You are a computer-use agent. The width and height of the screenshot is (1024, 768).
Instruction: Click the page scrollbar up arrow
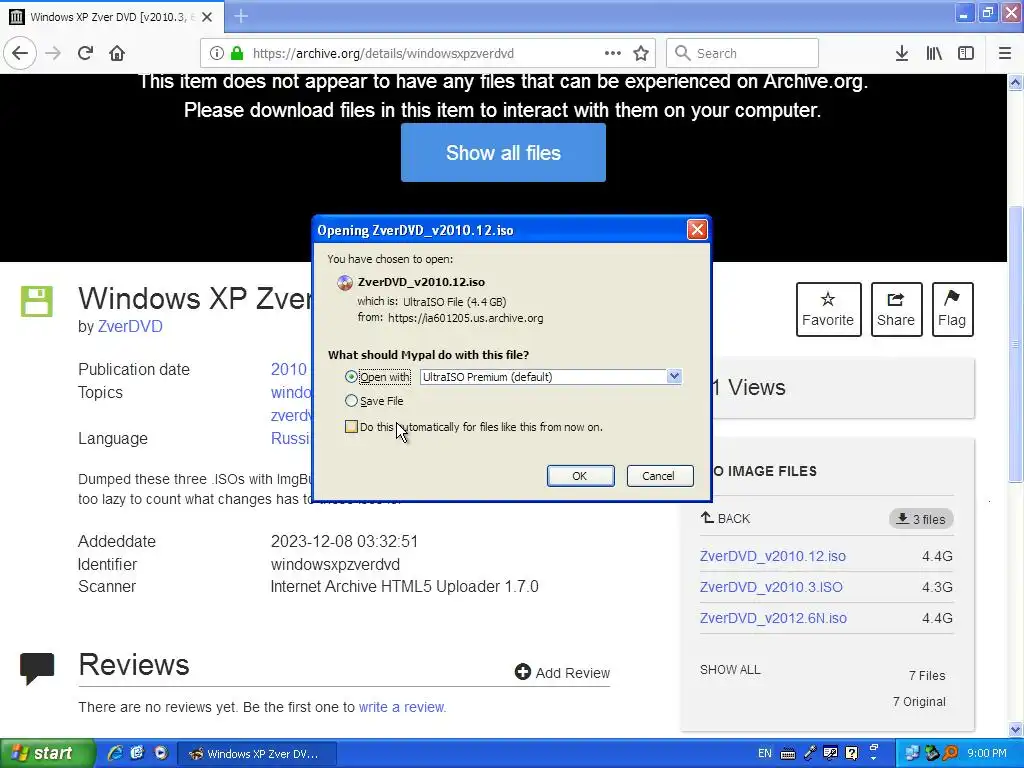click(1016, 82)
